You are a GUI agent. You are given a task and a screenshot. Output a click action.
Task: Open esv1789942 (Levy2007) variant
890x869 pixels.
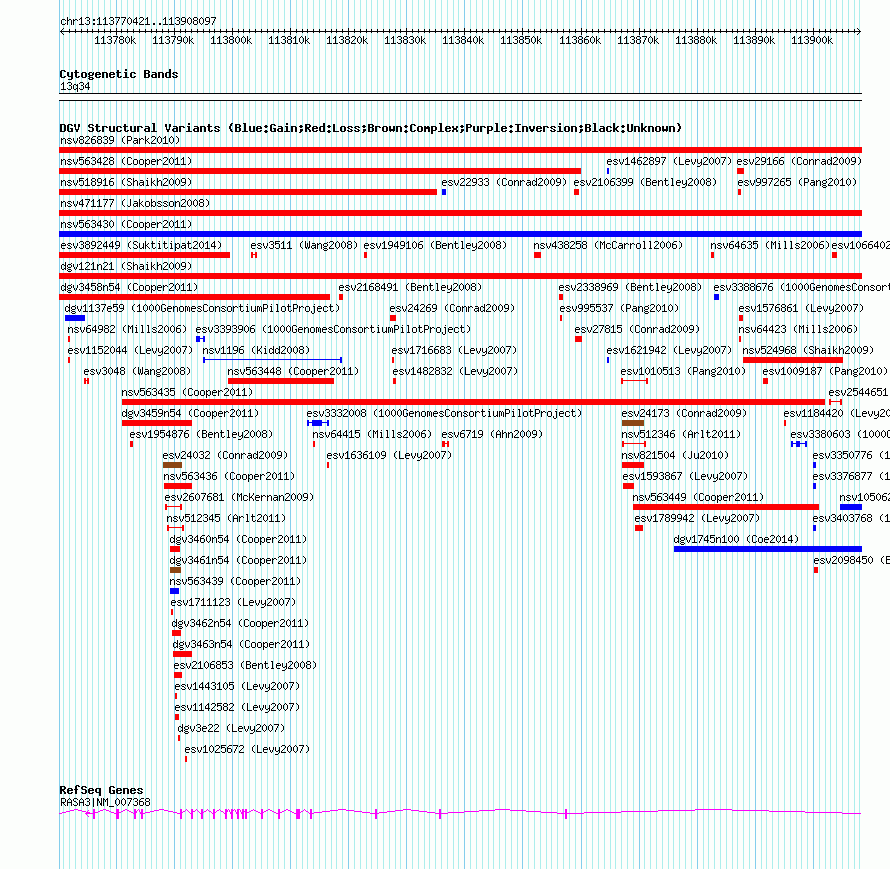click(x=697, y=518)
